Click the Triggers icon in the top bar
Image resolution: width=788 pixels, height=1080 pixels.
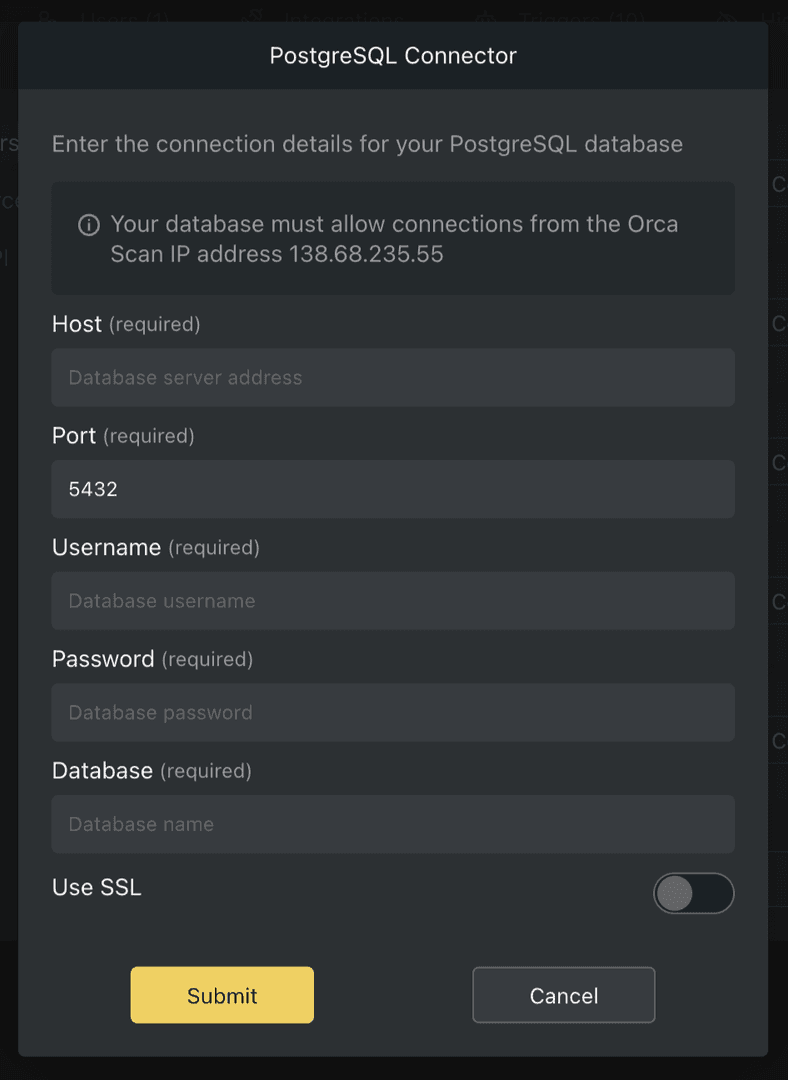486,18
